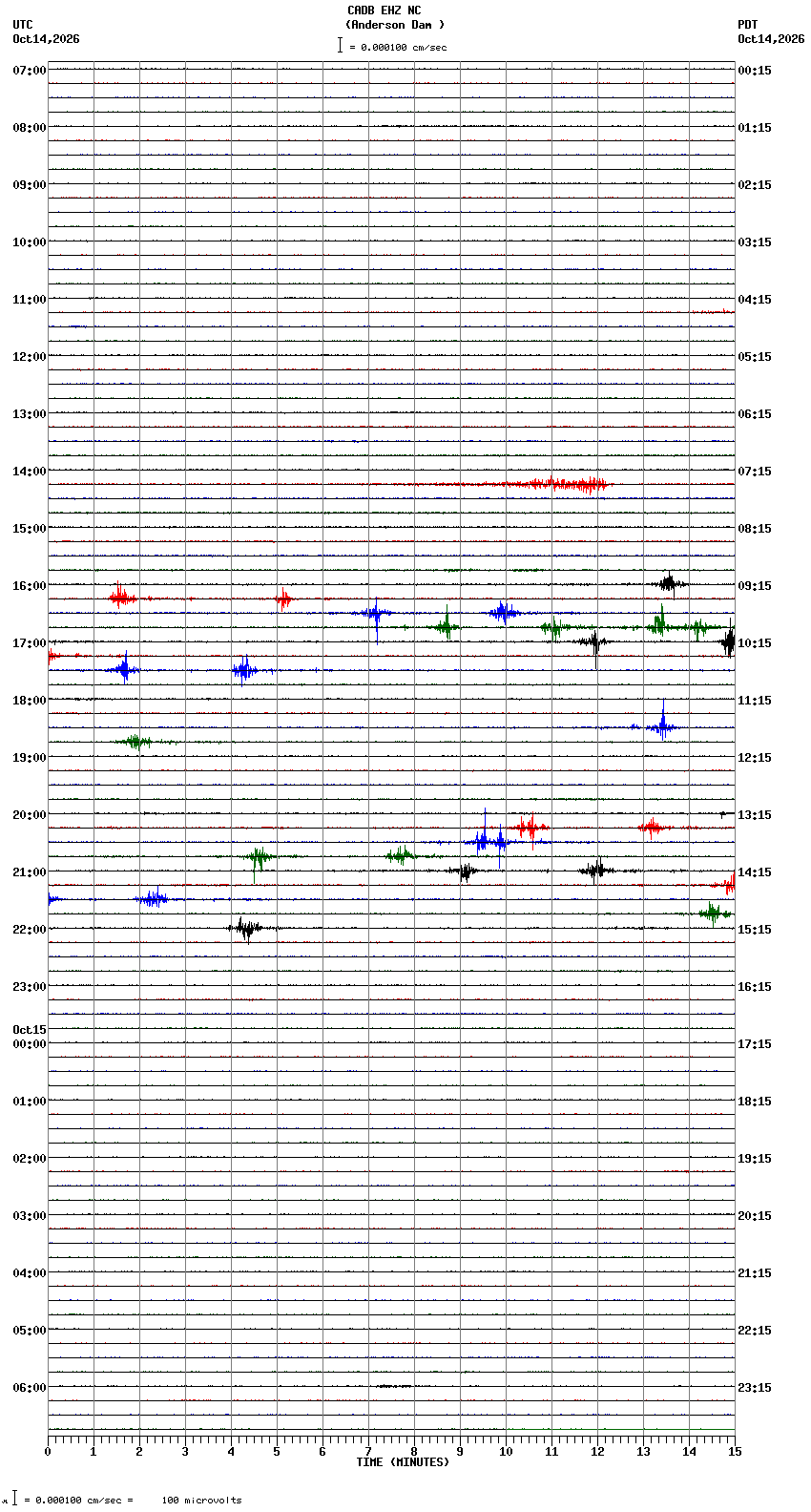
Task: Click the x-axis tick label "0"
Action: pos(48,1452)
